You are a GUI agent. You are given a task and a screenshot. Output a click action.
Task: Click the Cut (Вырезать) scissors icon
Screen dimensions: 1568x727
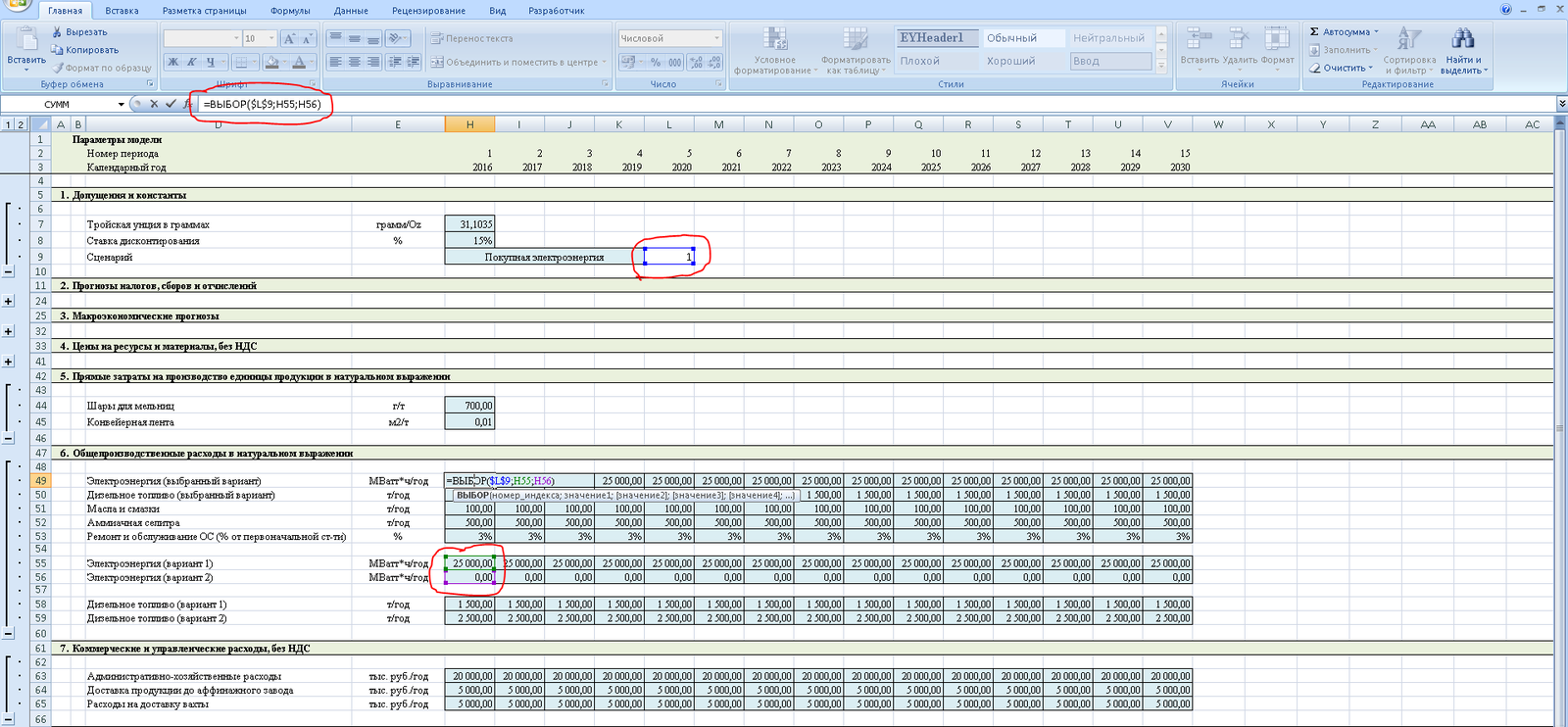click(58, 32)
